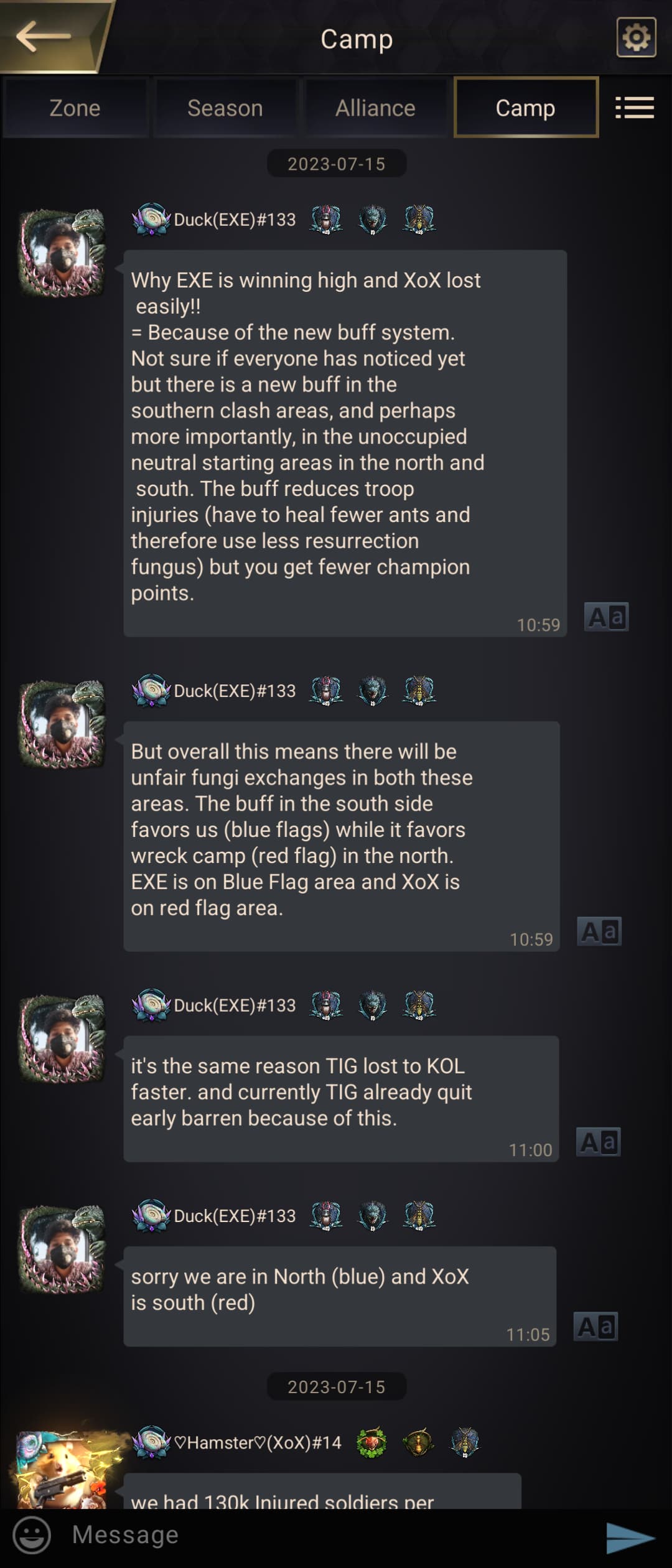Open chat settings gear icon
The height and width of the screenshot is (1568, 672).
pos(636,37)
